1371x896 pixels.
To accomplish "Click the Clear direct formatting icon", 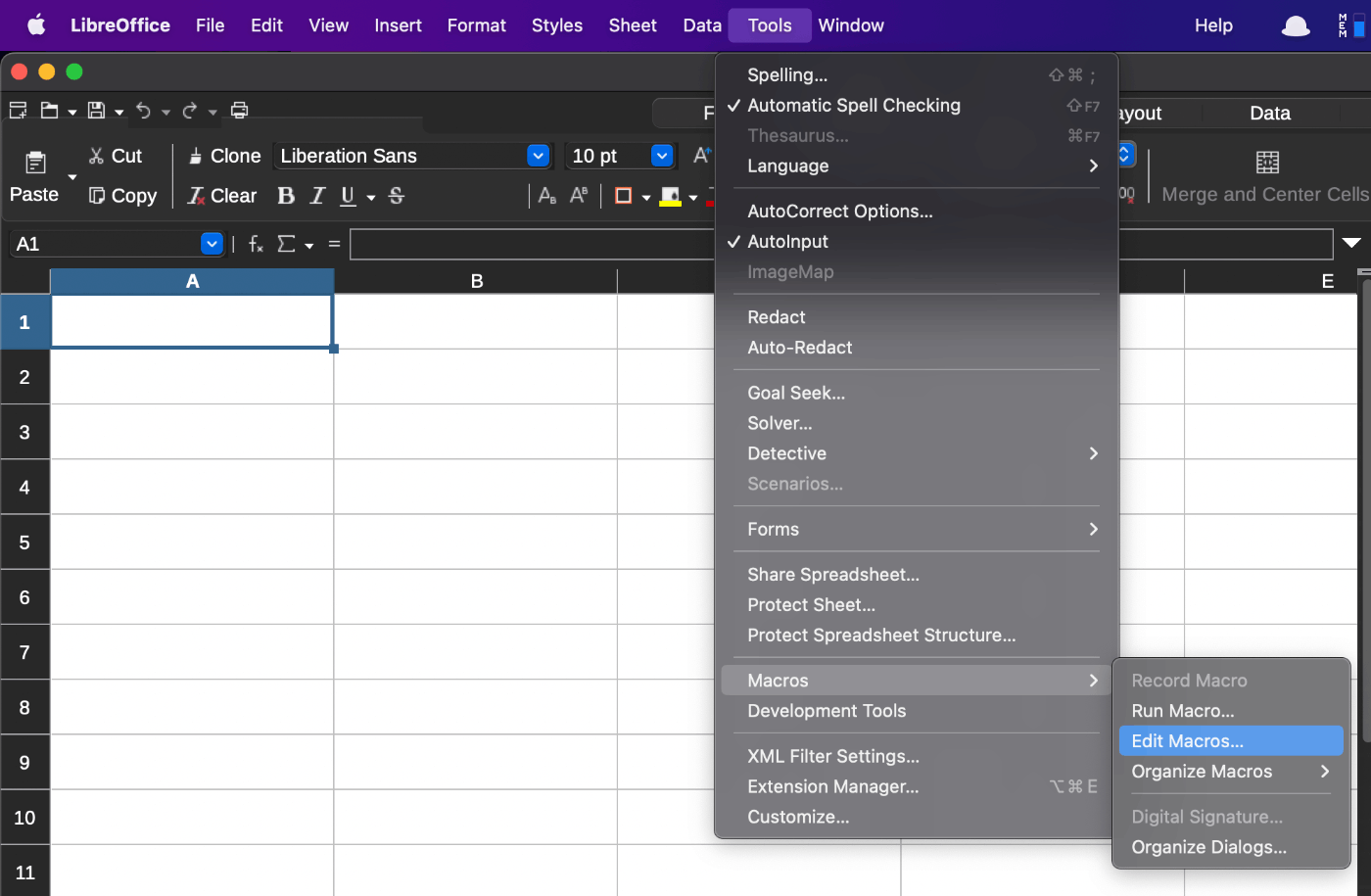I will [196, 196].
